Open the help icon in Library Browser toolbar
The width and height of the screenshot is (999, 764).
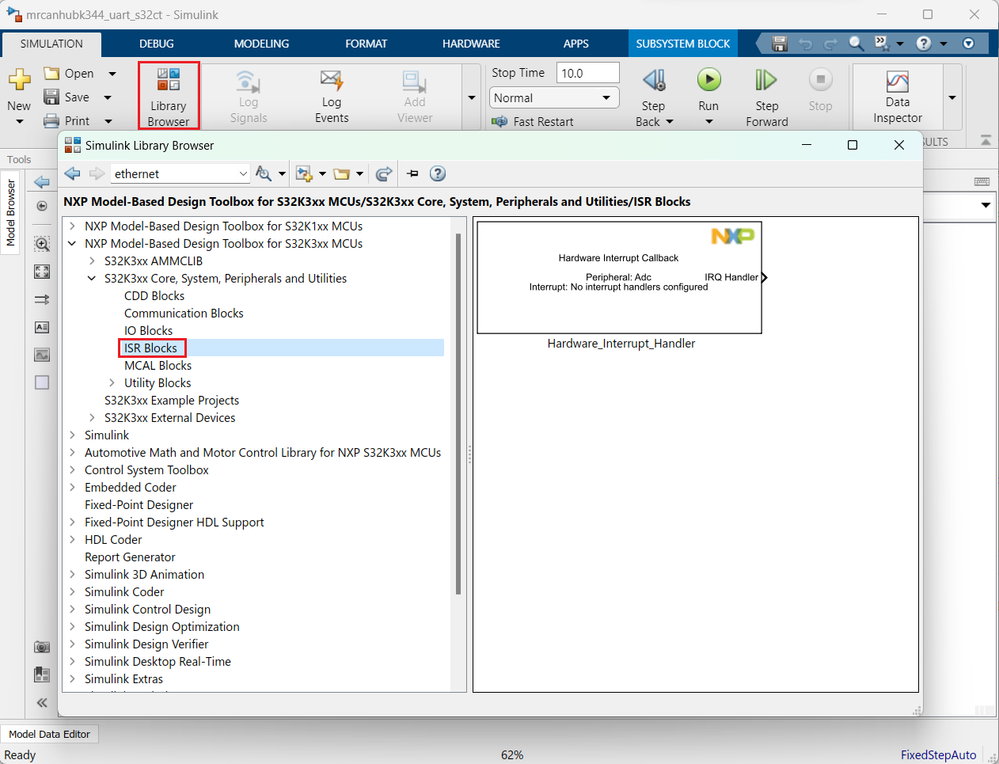438,173
